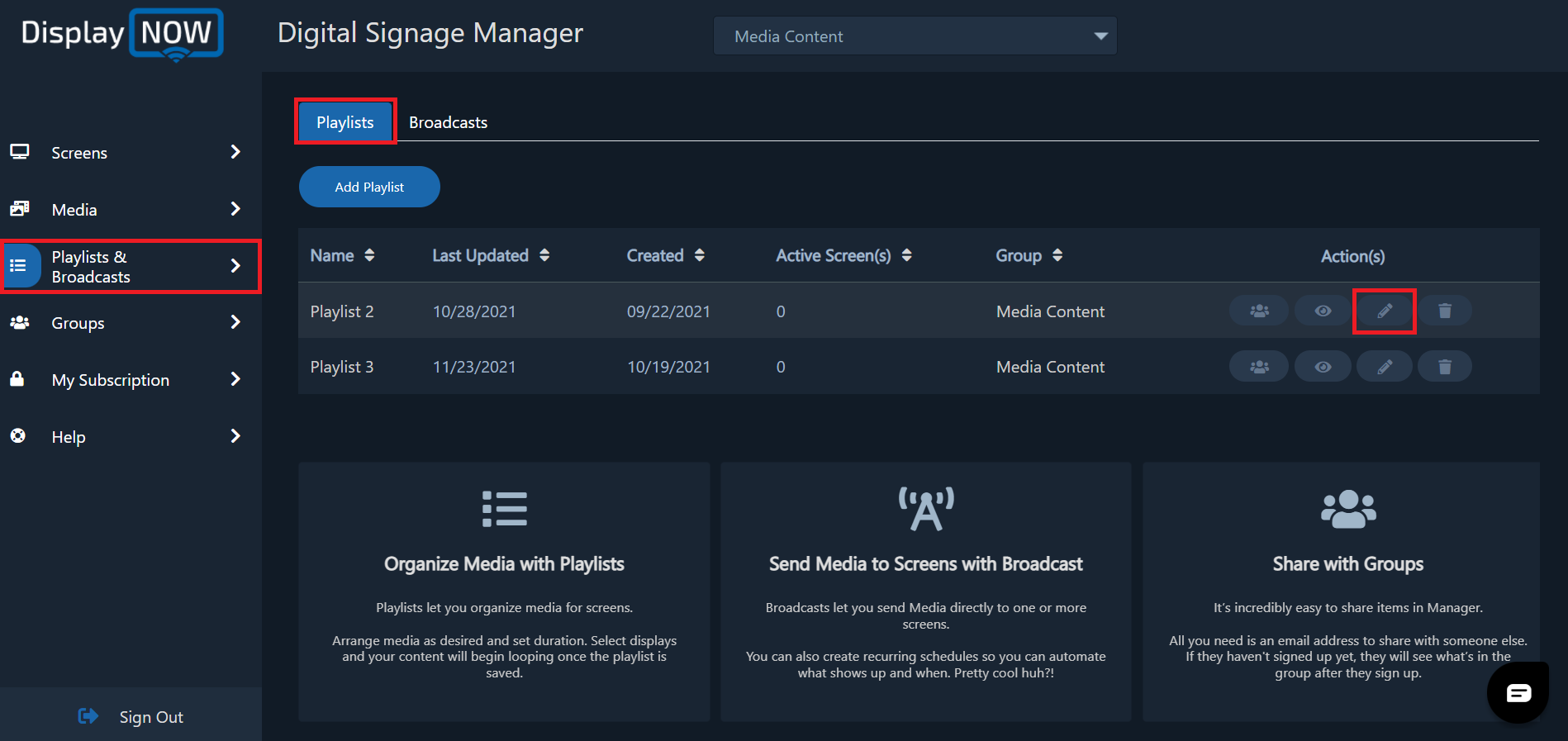Click the Action(s) column header
Viewport: 1568px width, 741px height.
point(1352,256)
